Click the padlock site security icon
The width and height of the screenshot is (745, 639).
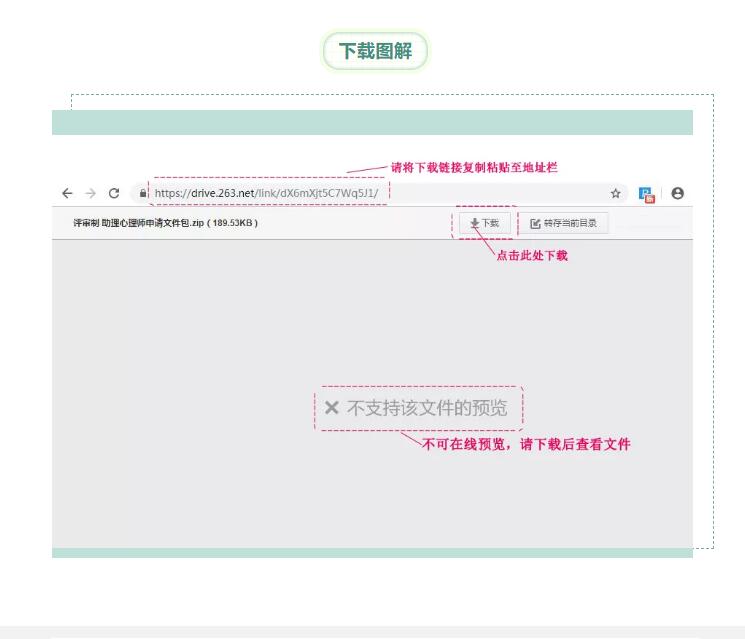pyautogui.click(x=144, y=194)
